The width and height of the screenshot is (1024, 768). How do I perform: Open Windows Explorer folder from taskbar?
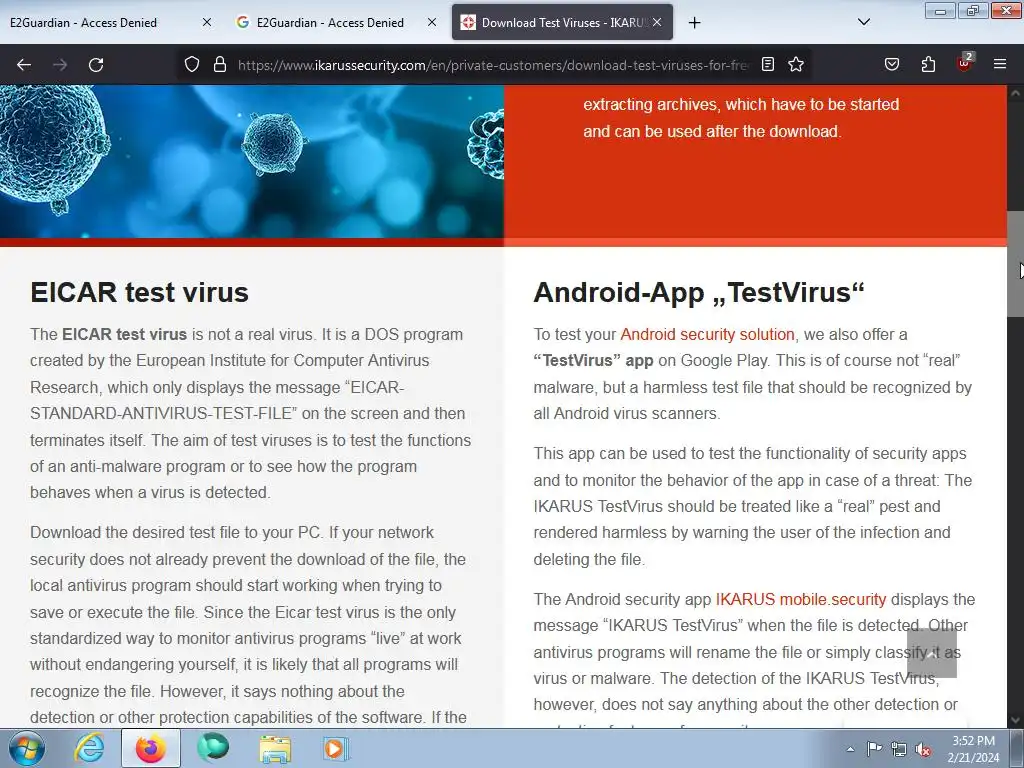[275, 748]
